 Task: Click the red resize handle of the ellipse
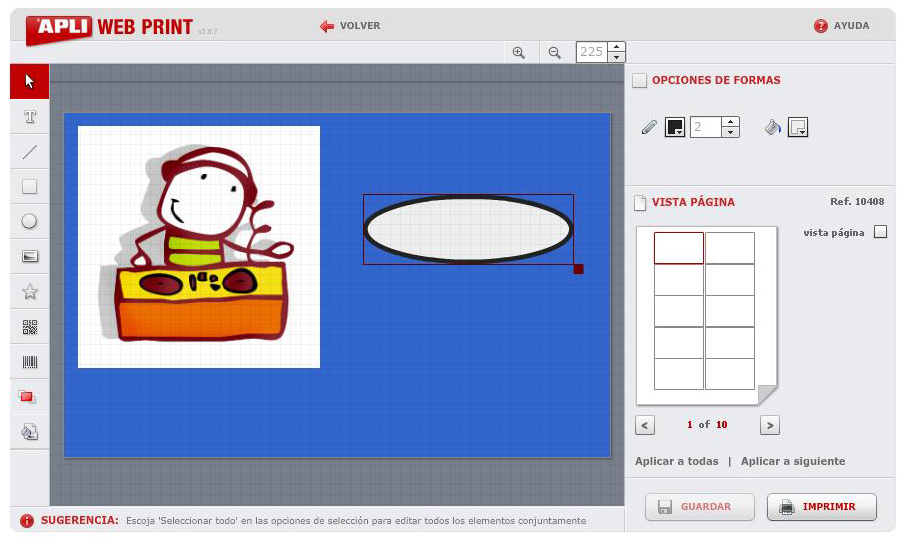click(578, 269)
